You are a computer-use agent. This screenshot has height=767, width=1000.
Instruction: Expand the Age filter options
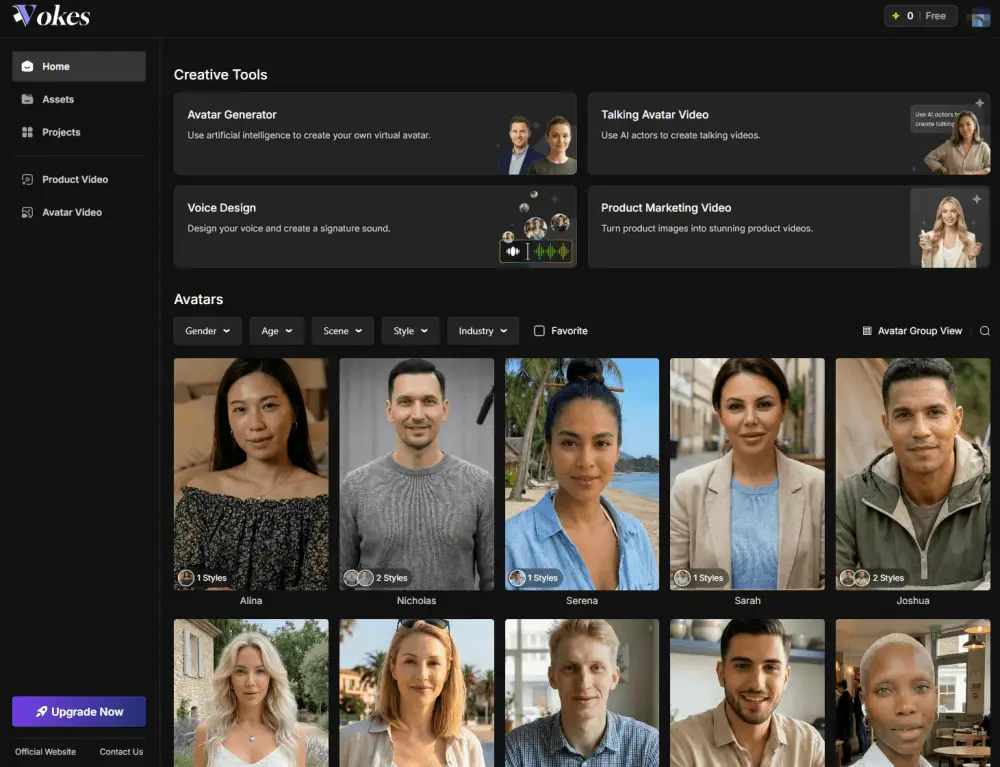tap(276, 330)
